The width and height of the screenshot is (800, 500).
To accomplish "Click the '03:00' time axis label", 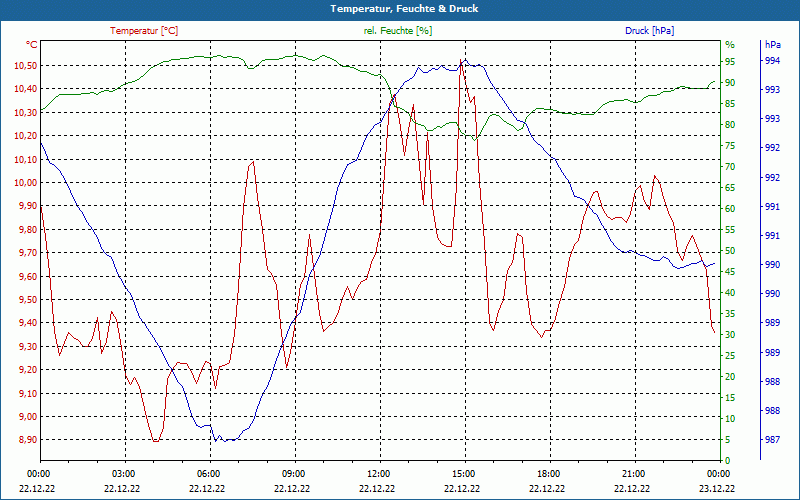I will click(124, 473).
